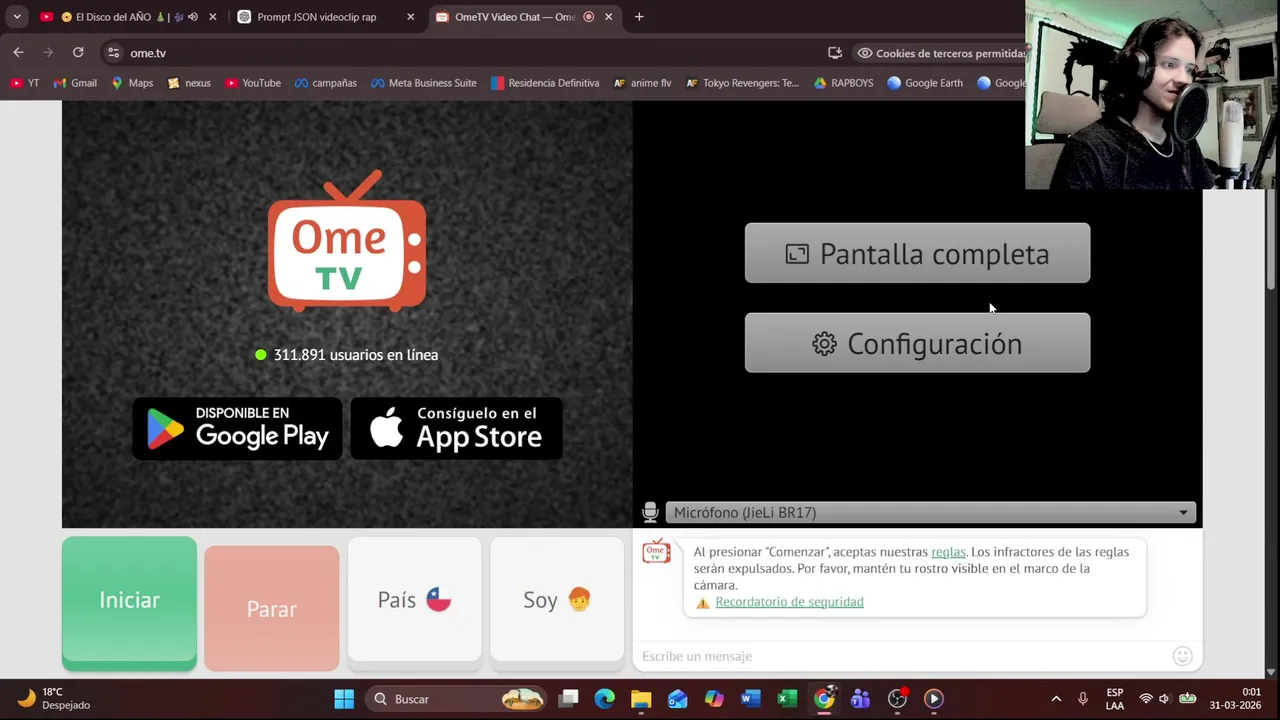The width and height of the screenshot is (1280, 720).
Task: Open Residencia Definitiva bookmark
Action: pos(545,83)
